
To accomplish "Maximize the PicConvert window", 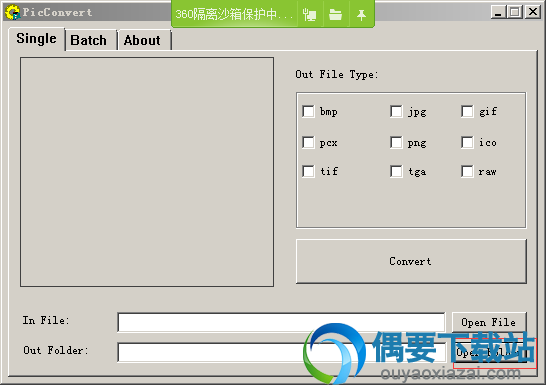I will [514, 12].
